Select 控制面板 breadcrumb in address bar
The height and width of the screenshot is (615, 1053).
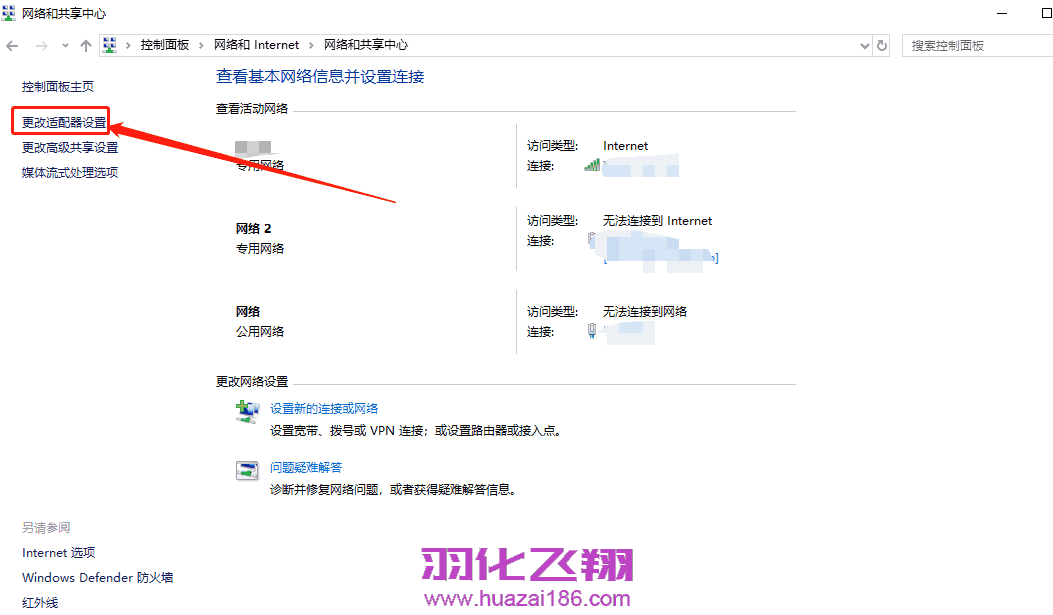coord(165,45)
